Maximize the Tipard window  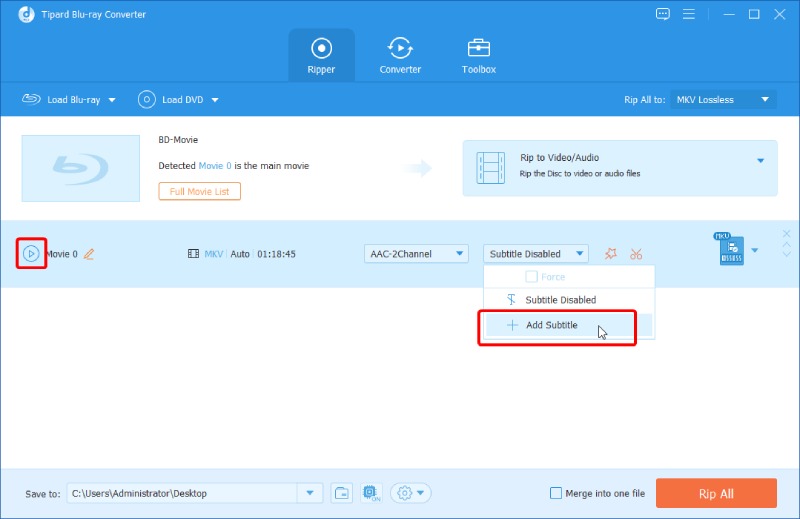click(x=754, y=14)
